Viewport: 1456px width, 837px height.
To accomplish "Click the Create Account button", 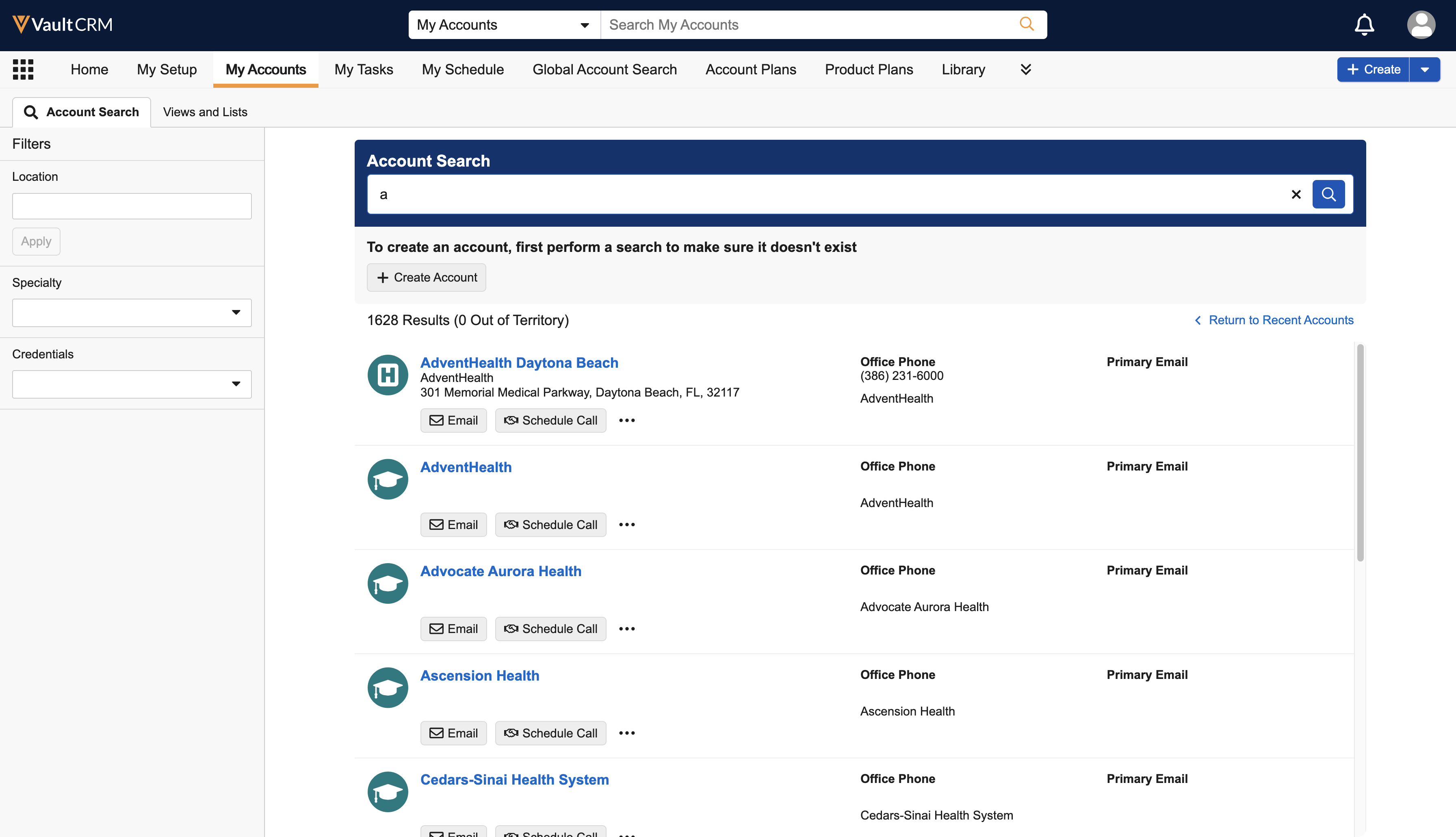I will coord(426,278).
